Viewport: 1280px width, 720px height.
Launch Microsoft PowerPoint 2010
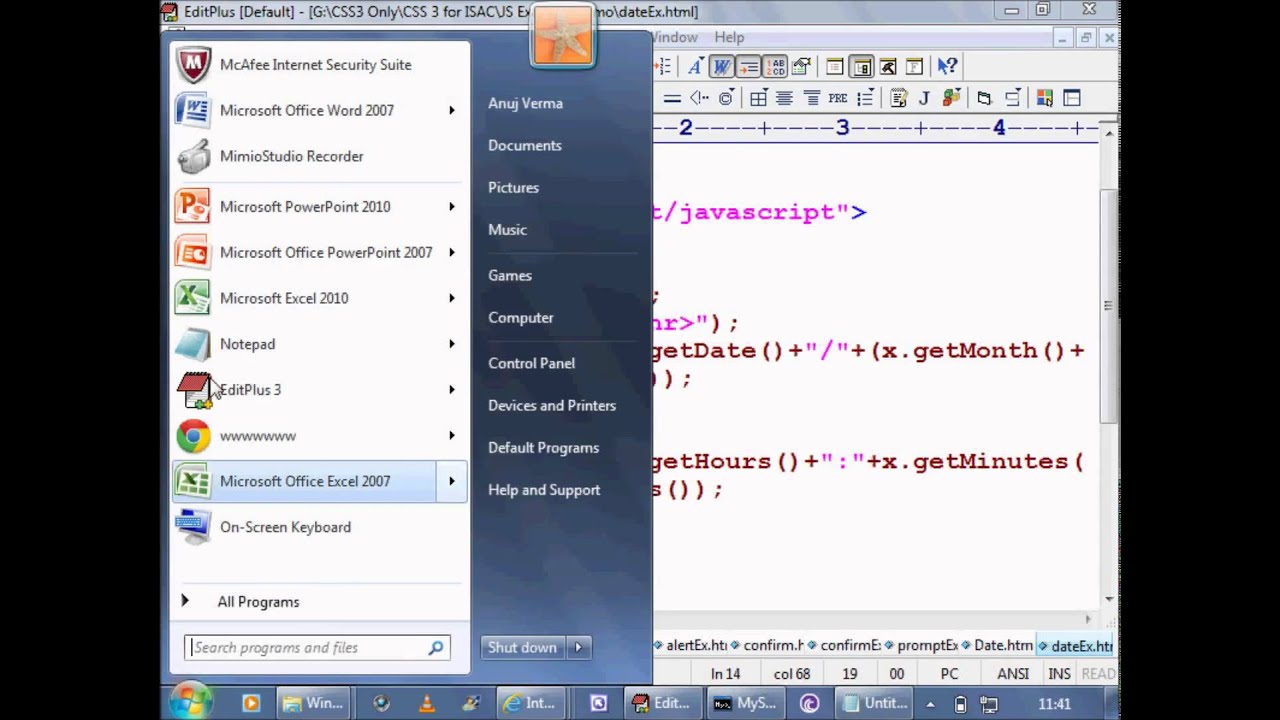tap(305, 207)
